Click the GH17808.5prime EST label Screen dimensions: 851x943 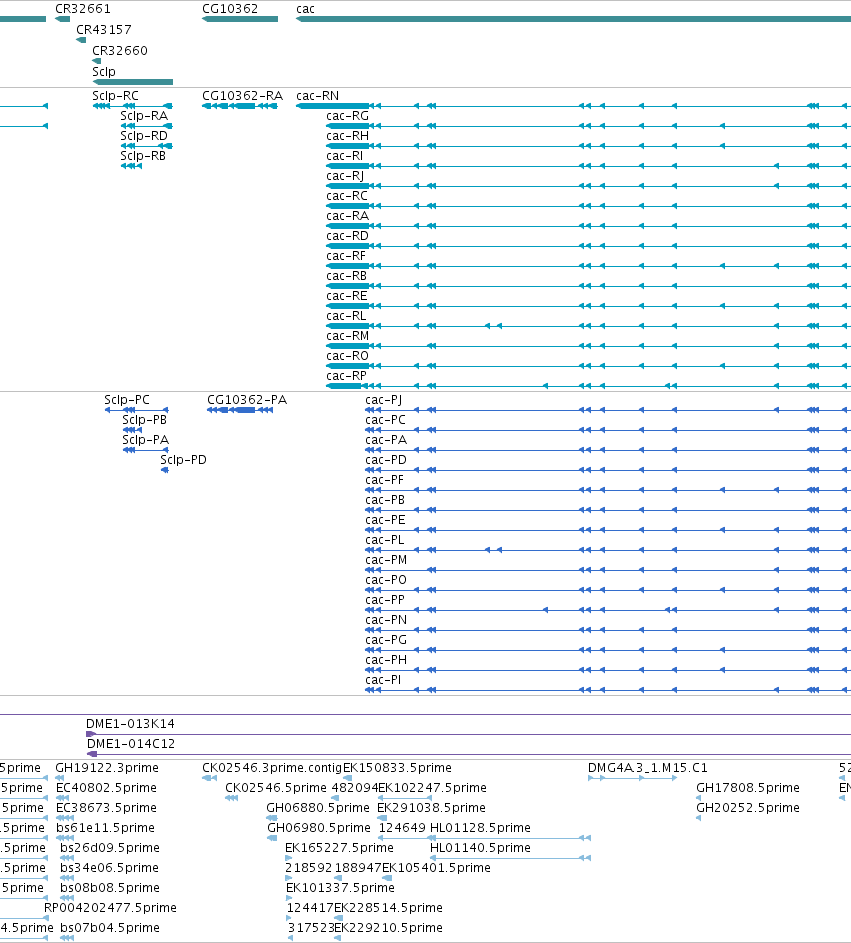click(x=748, y=787)
